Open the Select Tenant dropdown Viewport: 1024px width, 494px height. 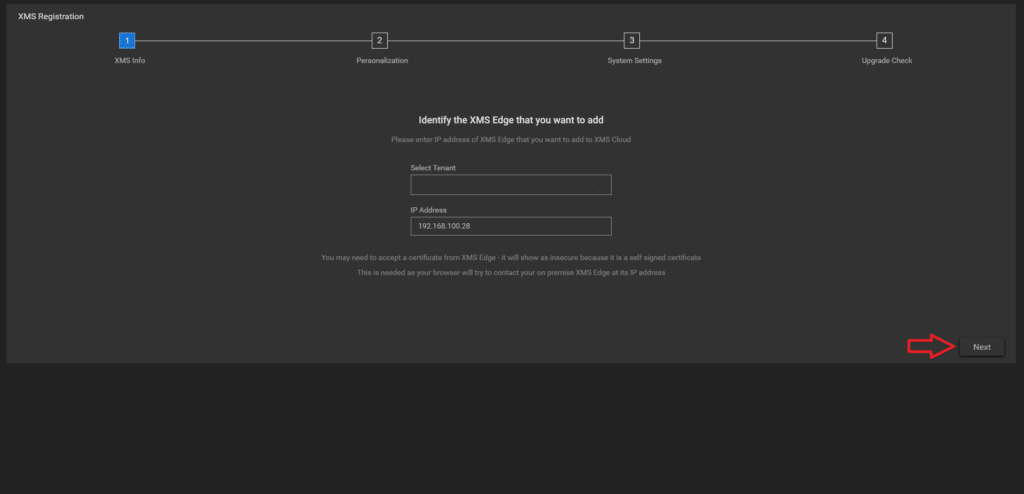point(510,185)
